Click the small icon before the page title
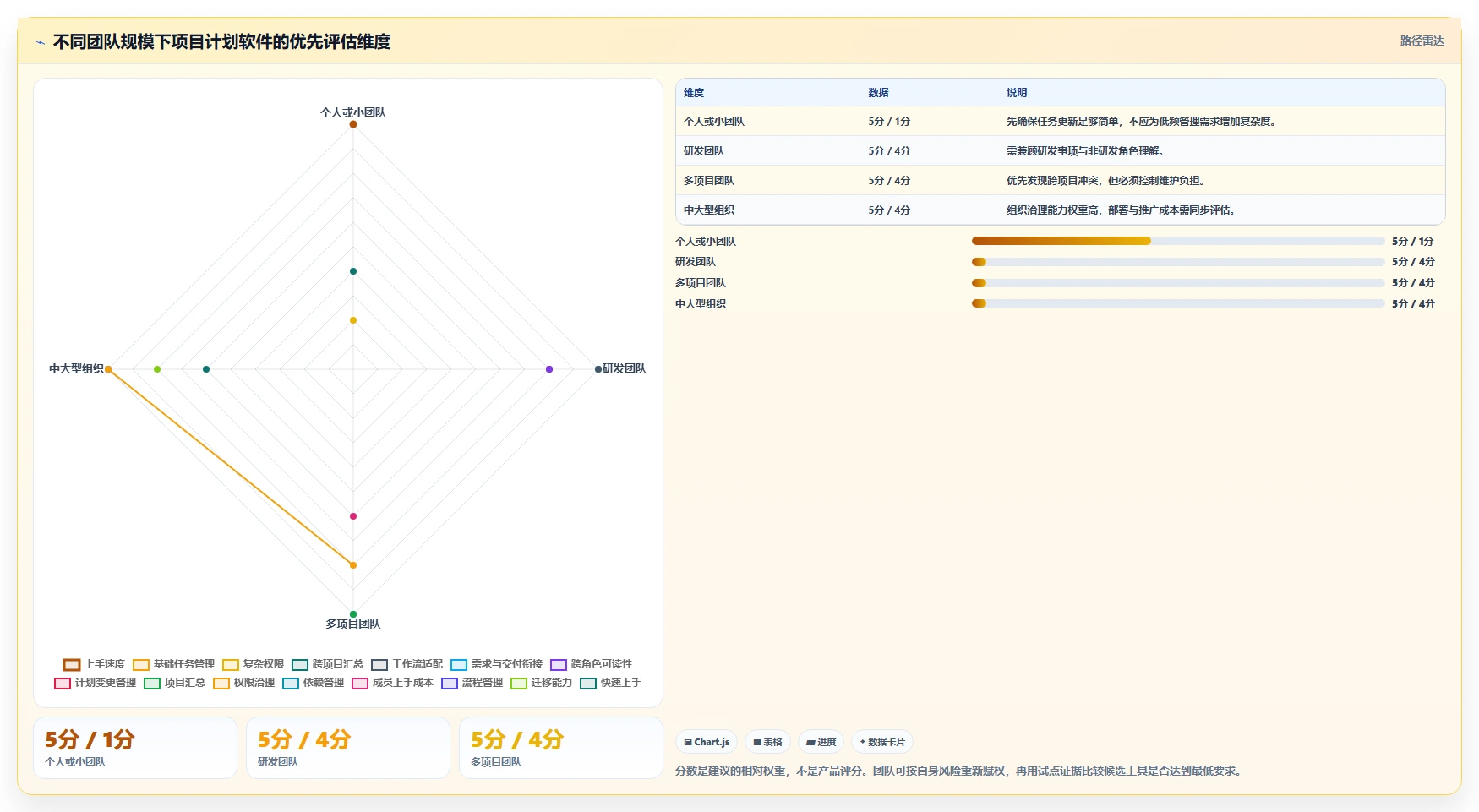This screenshot has height=812, width=1479. (40, 42)
